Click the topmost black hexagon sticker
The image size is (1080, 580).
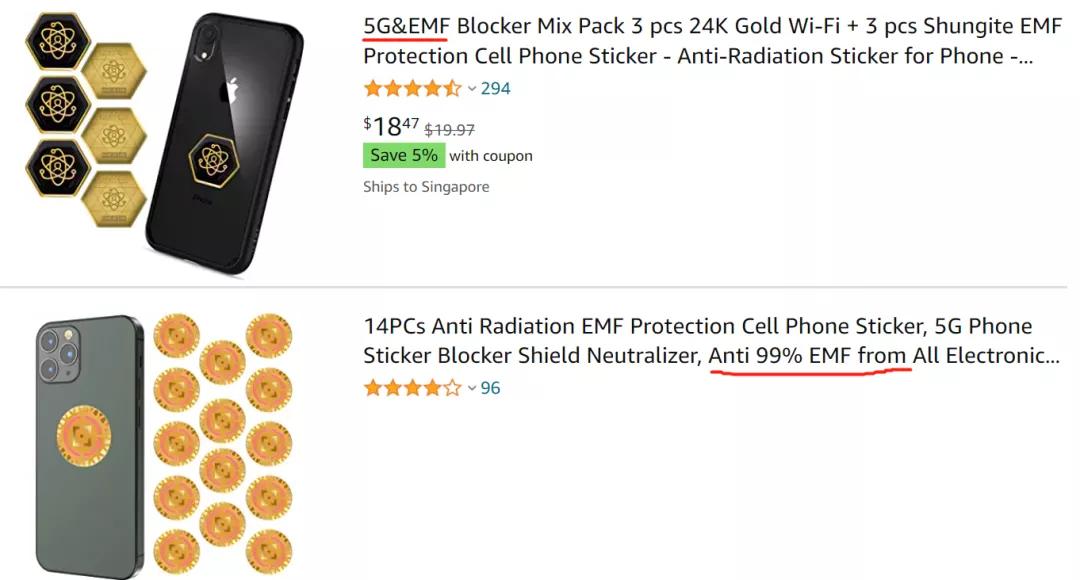tap(58, 41)
